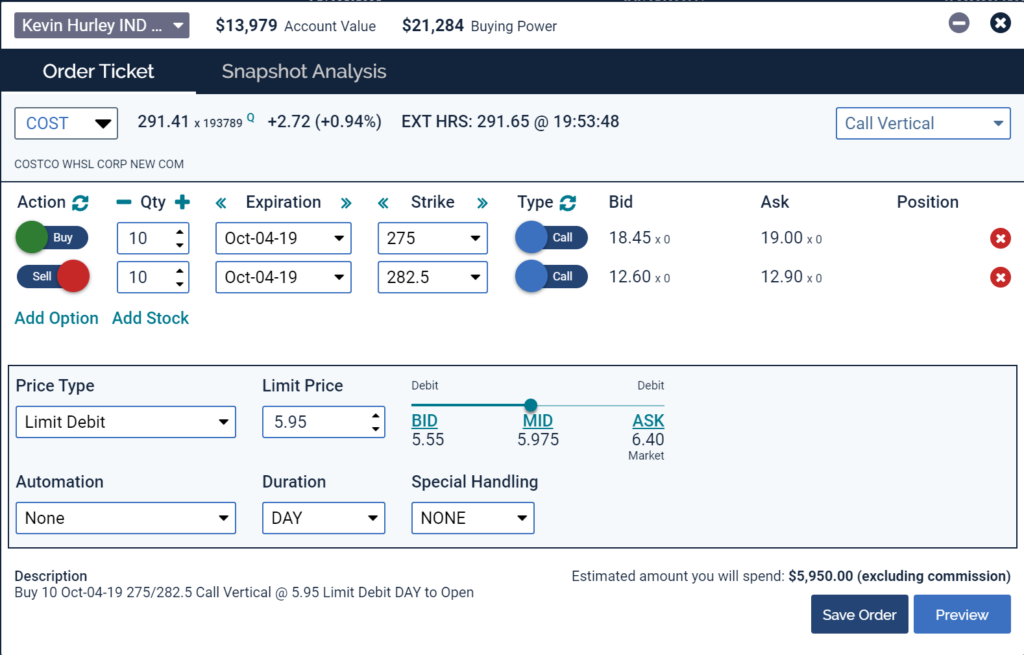Viewport: 1024px width, 655px height.
Task: Remove the 275 strike option leg
Action: pos(999,238)
